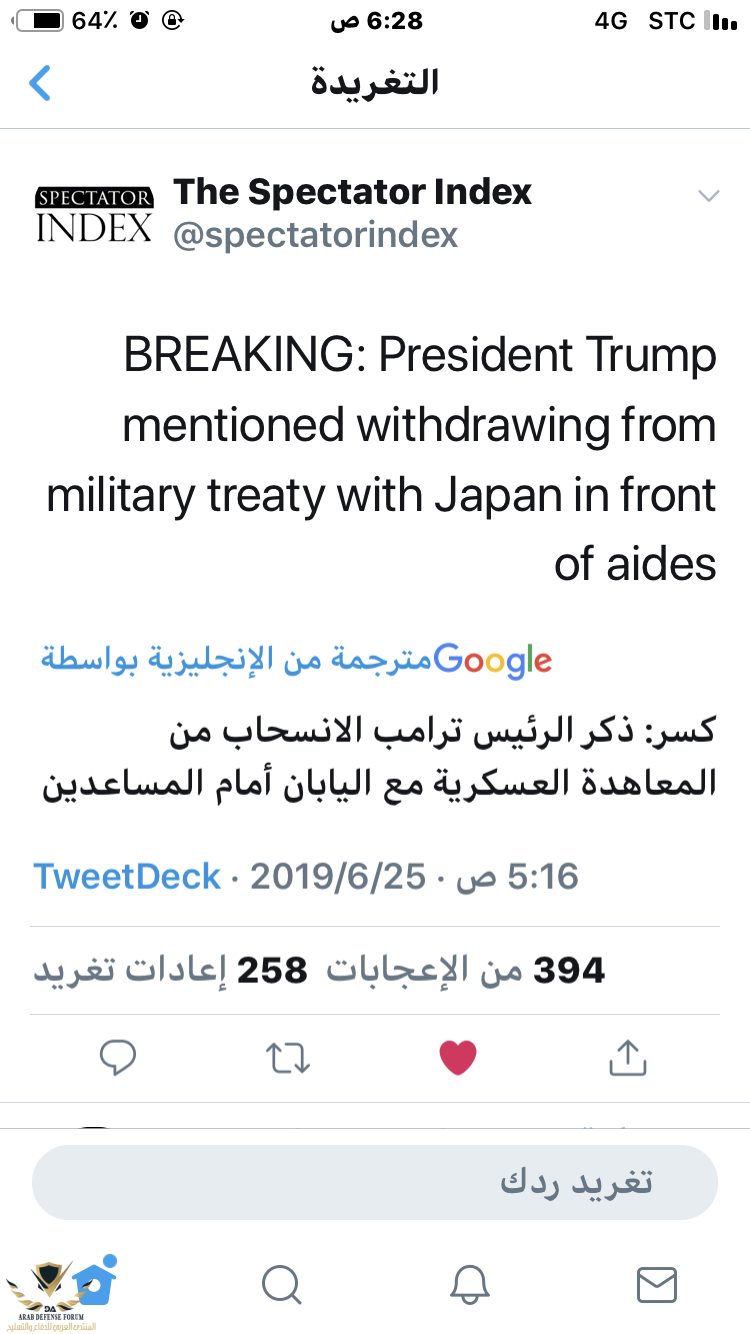Open The Spectator Index profile picture
This screenshot has width=750, height=1334.
[94, 214]
